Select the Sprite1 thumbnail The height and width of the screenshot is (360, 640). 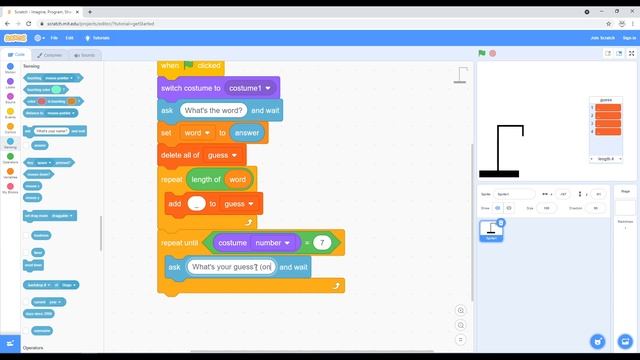click(x=491, y=231)
